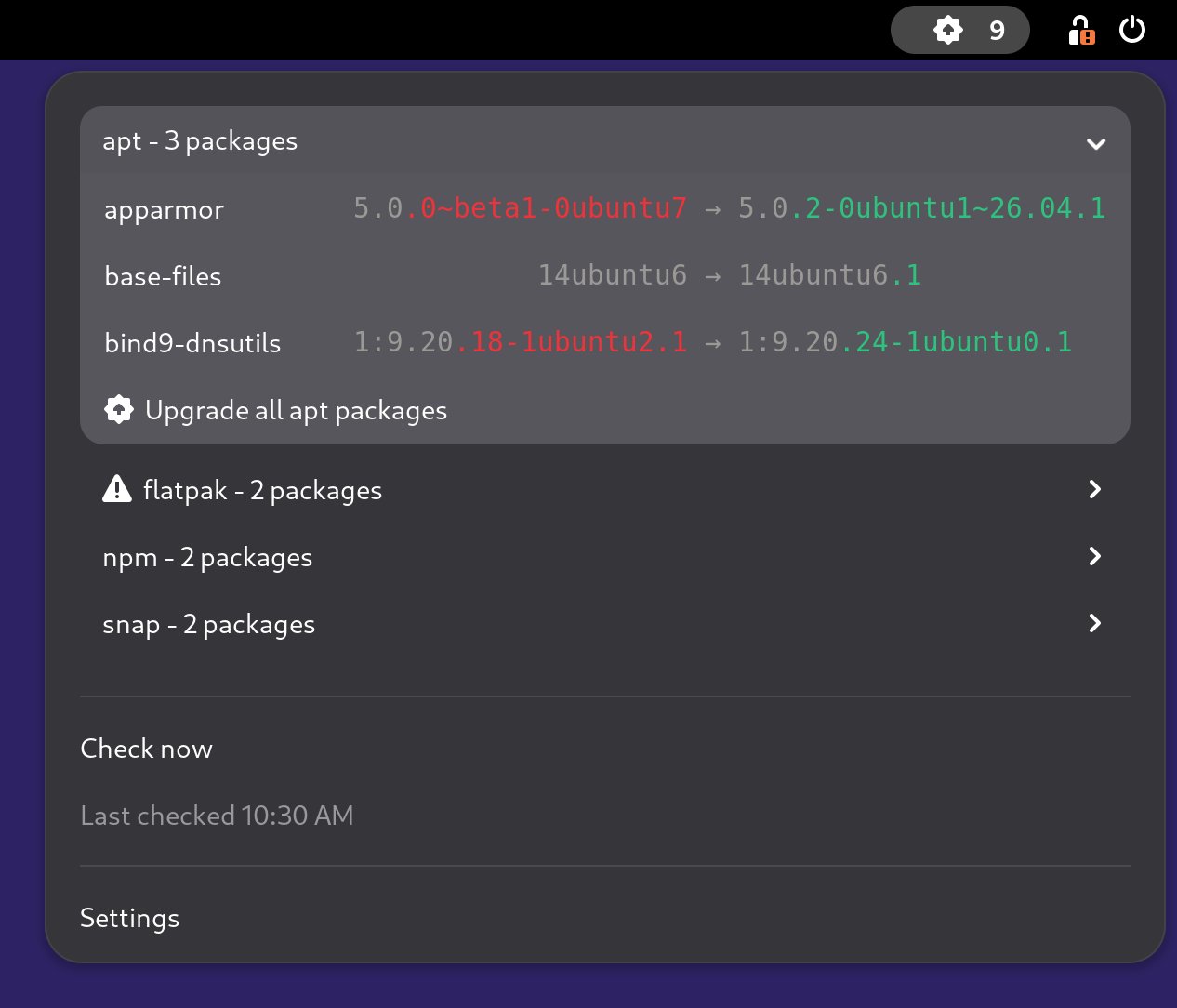Click the update count 9 in top bar
The height and width of the screenshot is (1008, 1177).
tap(997, 31)
